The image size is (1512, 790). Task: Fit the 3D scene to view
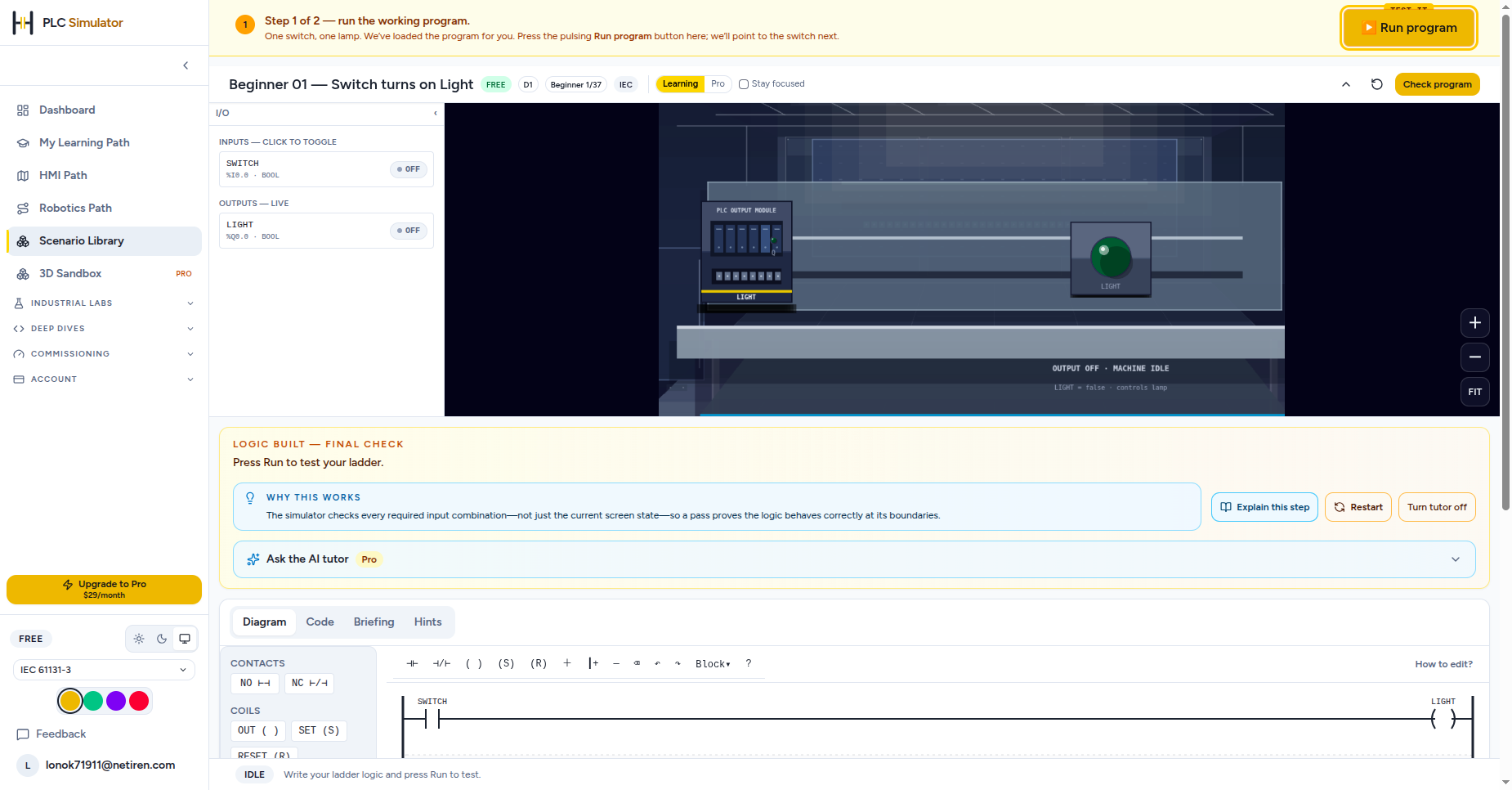tap(1475, 392)
